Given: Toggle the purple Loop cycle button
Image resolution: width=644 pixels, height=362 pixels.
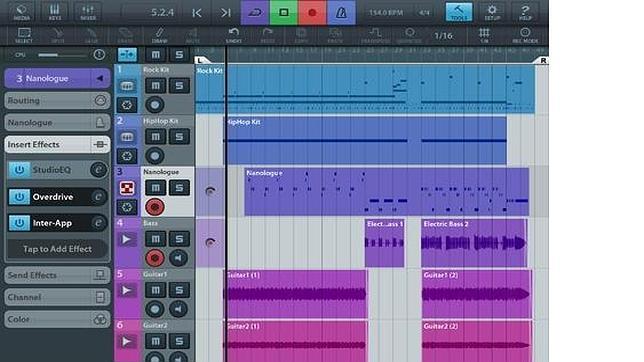Looking at the screenshot, I should [255, 12].
